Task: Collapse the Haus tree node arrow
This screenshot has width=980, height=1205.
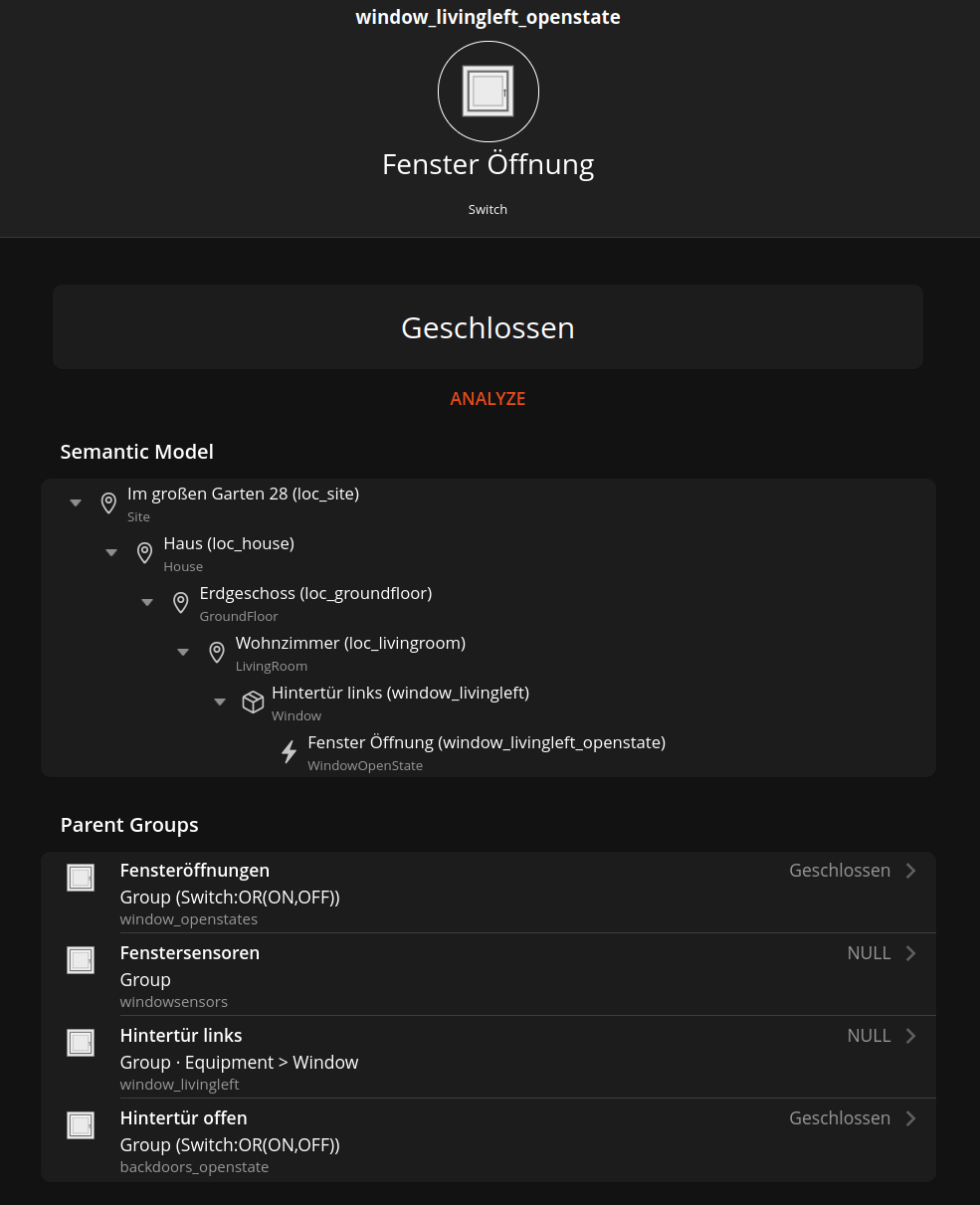Action: (111, 553)
